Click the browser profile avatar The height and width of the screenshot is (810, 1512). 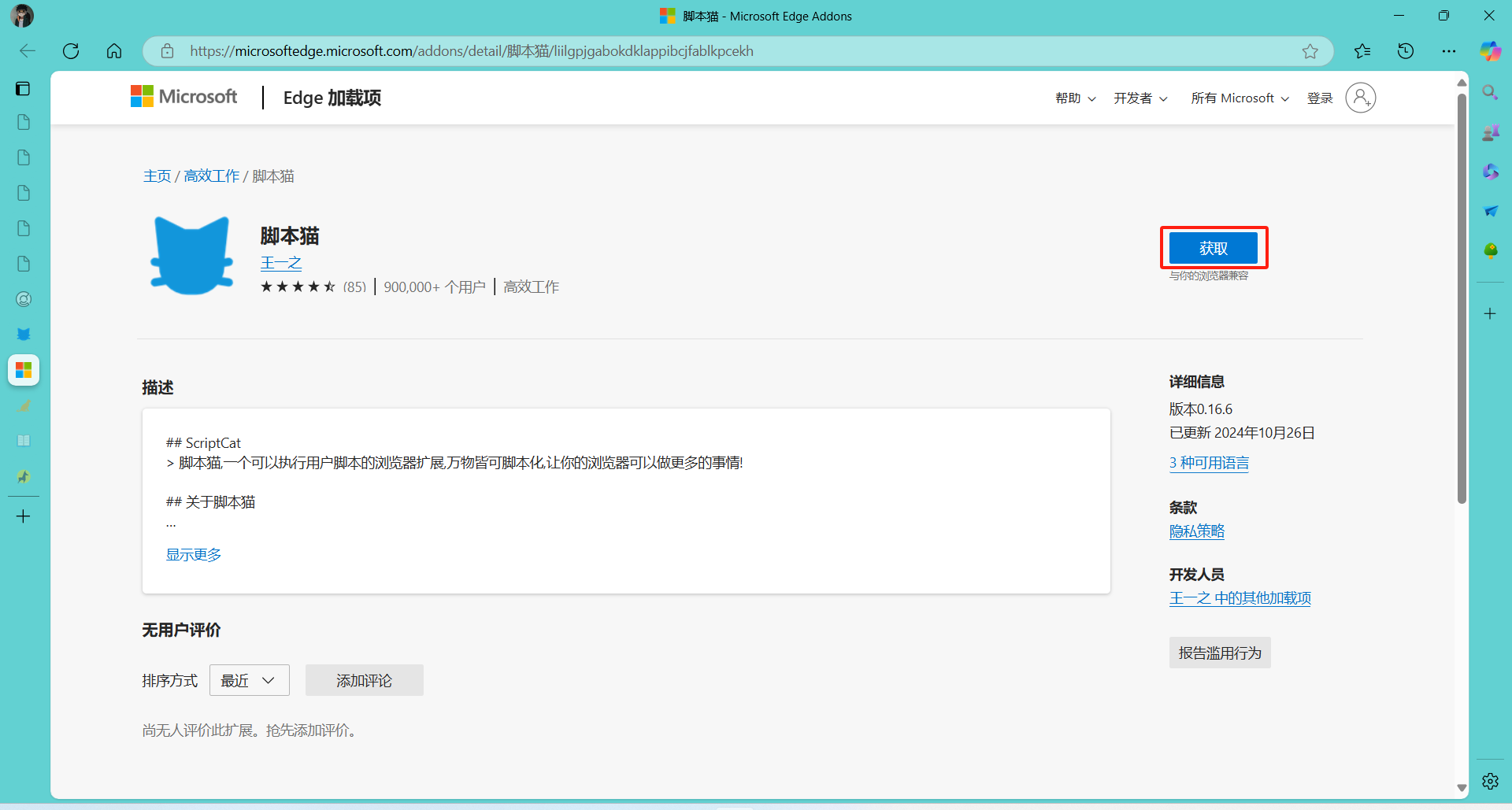pos(22,16)
